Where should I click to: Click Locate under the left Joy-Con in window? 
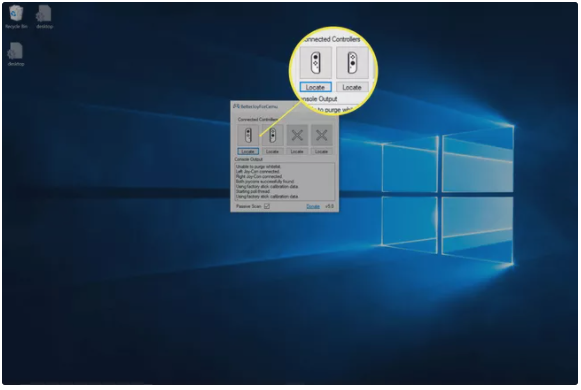click(x=248, y=151)
